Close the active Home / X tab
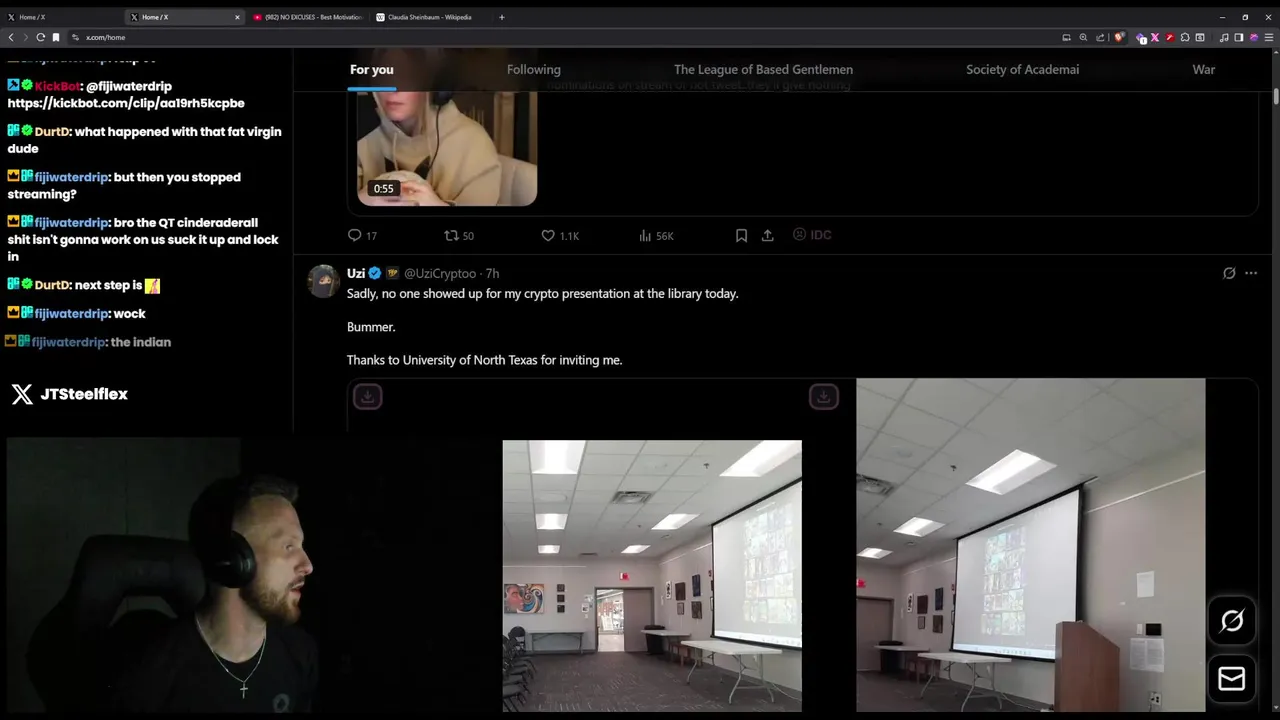This screenshot has height=720, width=1280. (237, 17)
